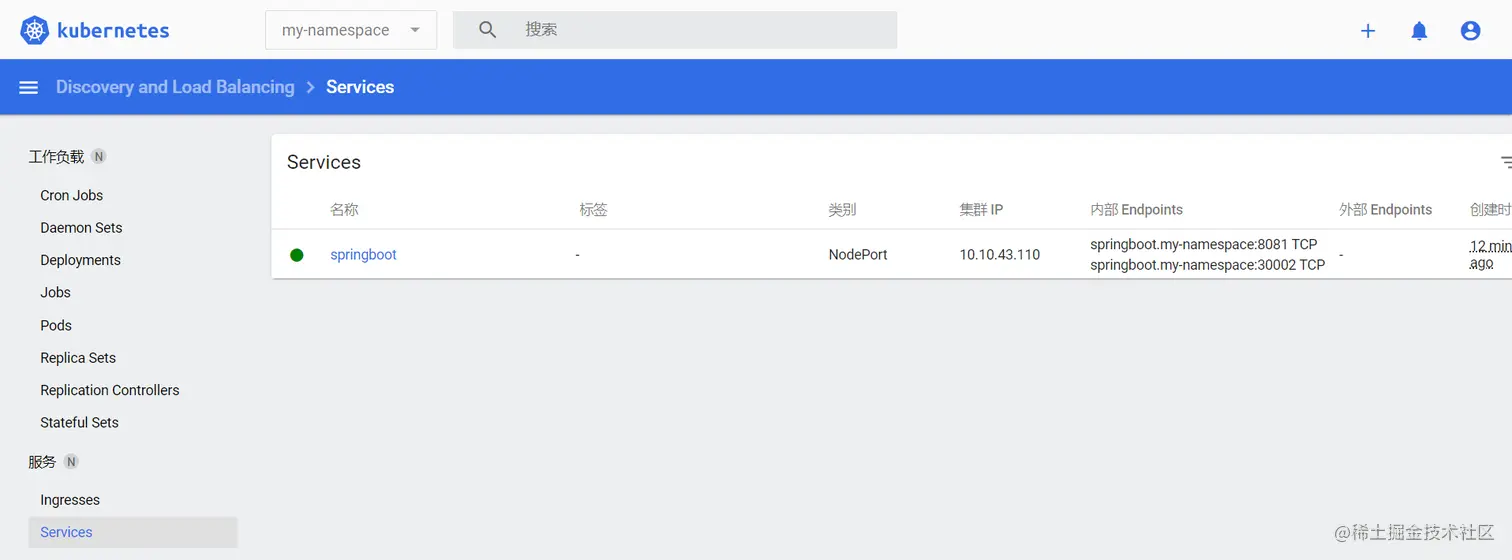Click the 内部 Endpoints column header
This screenshot has width=1512, height=560.
click(x=1136, y=210)
